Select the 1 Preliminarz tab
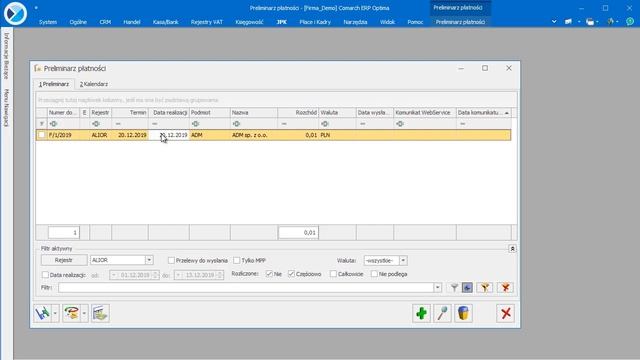 pos(54,84)
